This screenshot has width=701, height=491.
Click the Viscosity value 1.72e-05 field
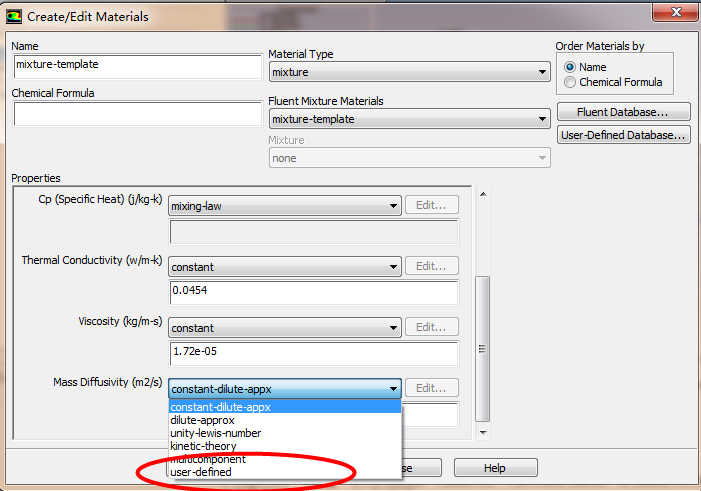314,354
